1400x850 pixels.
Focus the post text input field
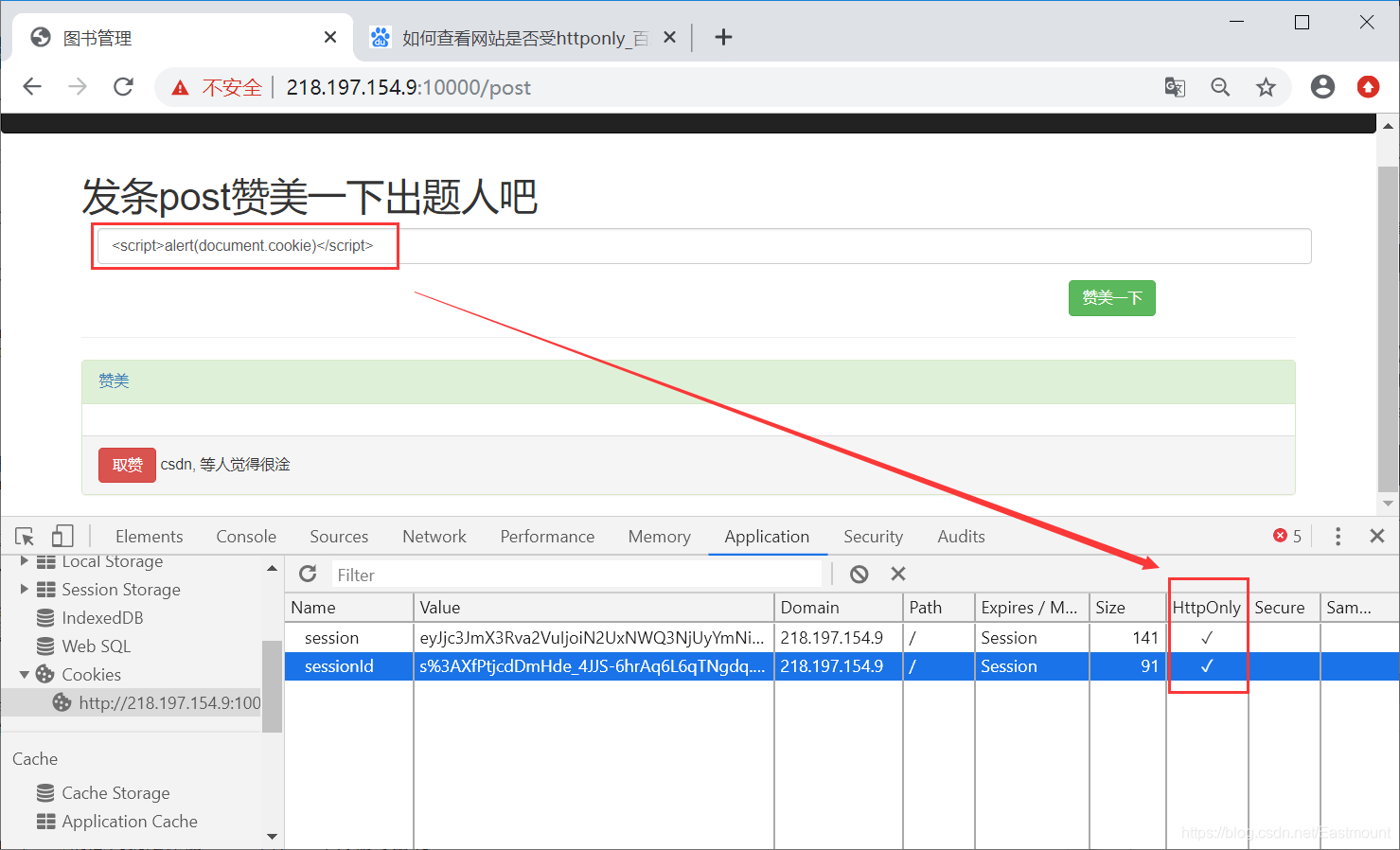(704, 246)
